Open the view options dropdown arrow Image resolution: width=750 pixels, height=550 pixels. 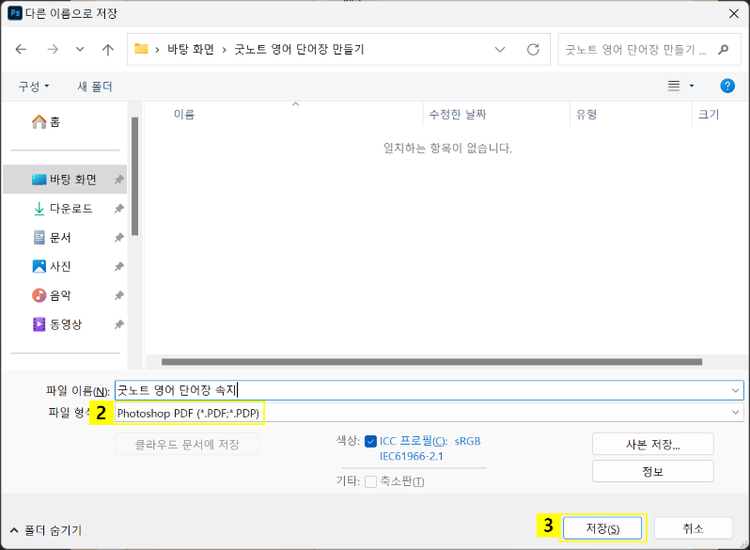[x=691, y=86]
